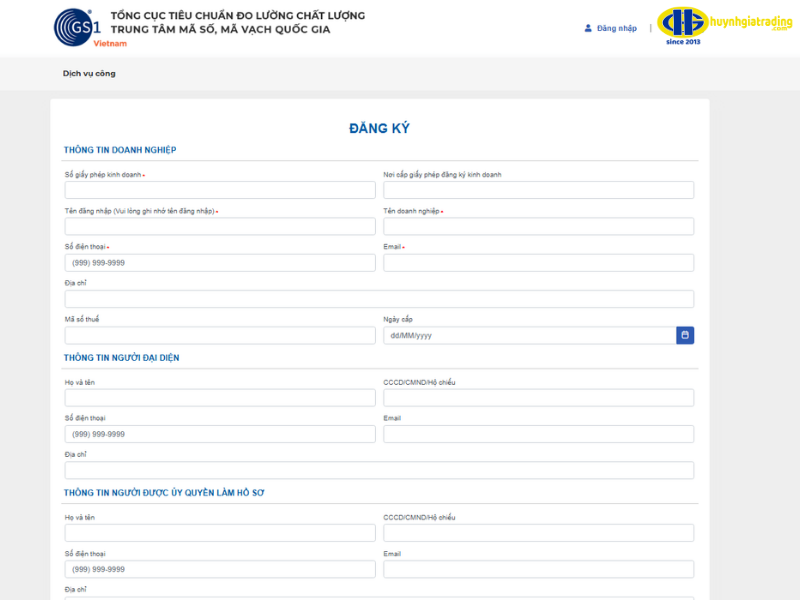Click the authorized person's Họ và tên field
The width and height of the screenshot is (800, 600).
coord(220,533)
